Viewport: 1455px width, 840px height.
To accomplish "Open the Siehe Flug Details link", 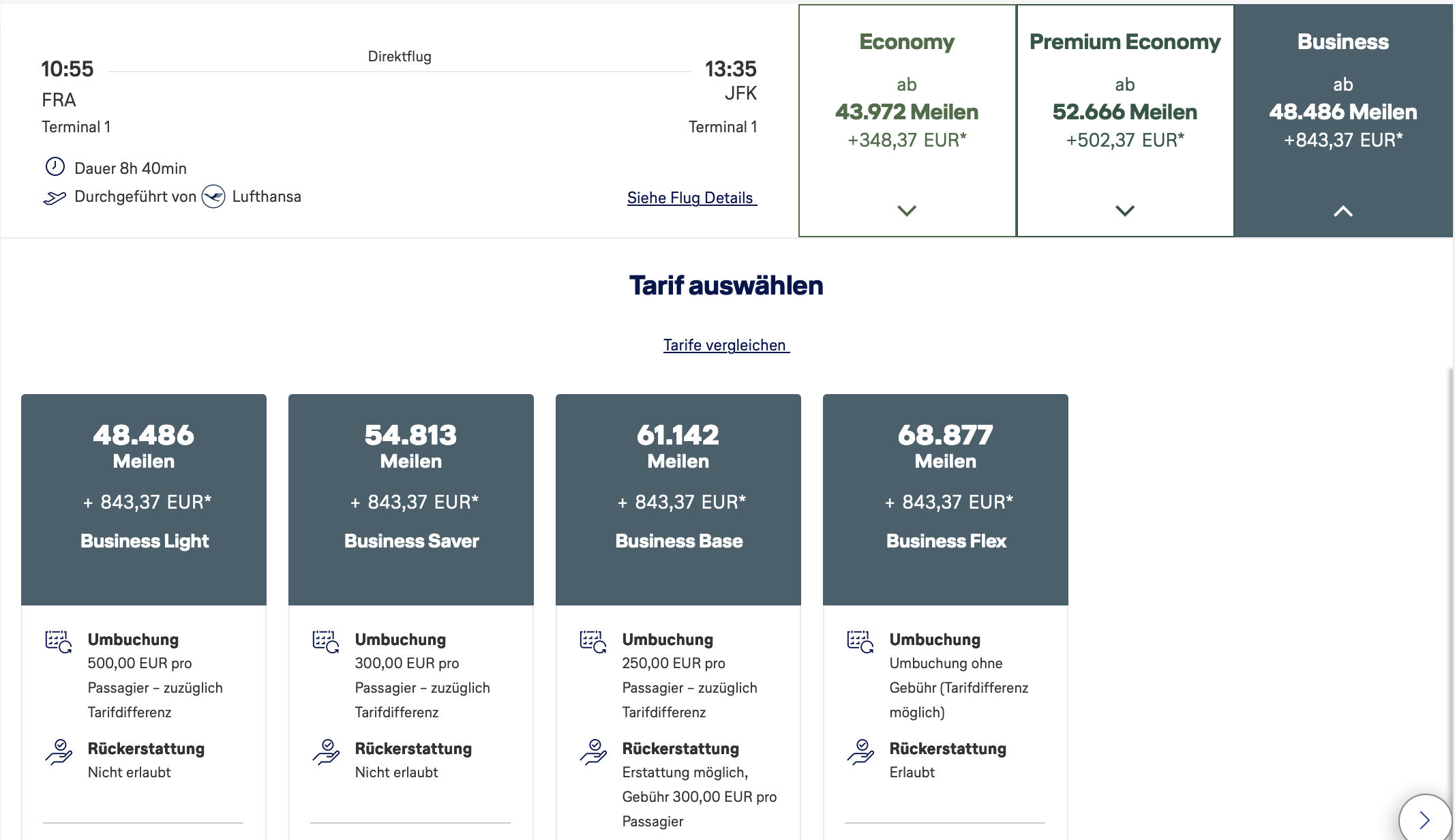I will tap(692, 198).
